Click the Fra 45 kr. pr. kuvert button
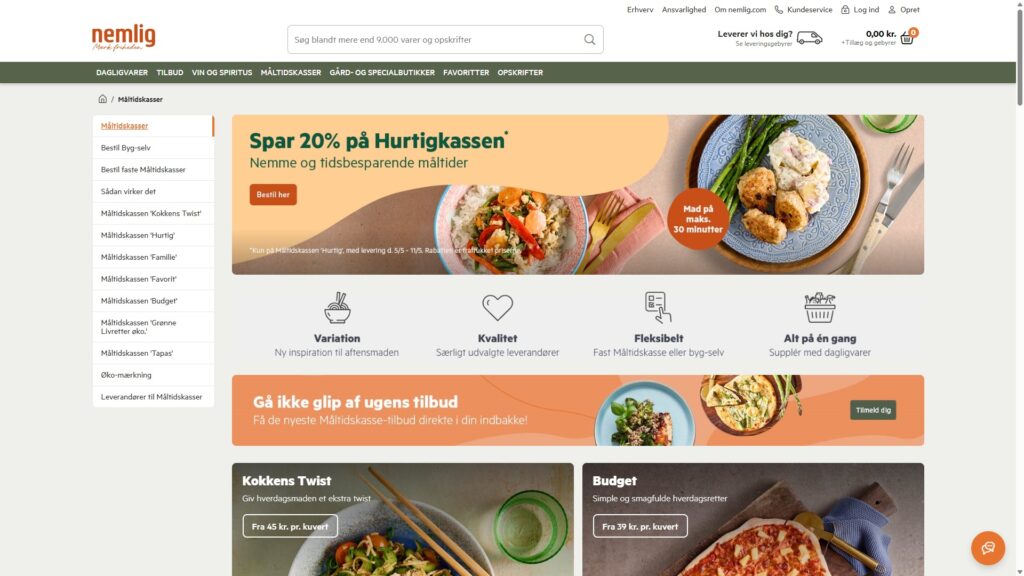 pyautogui.click(x=290, y=526)
